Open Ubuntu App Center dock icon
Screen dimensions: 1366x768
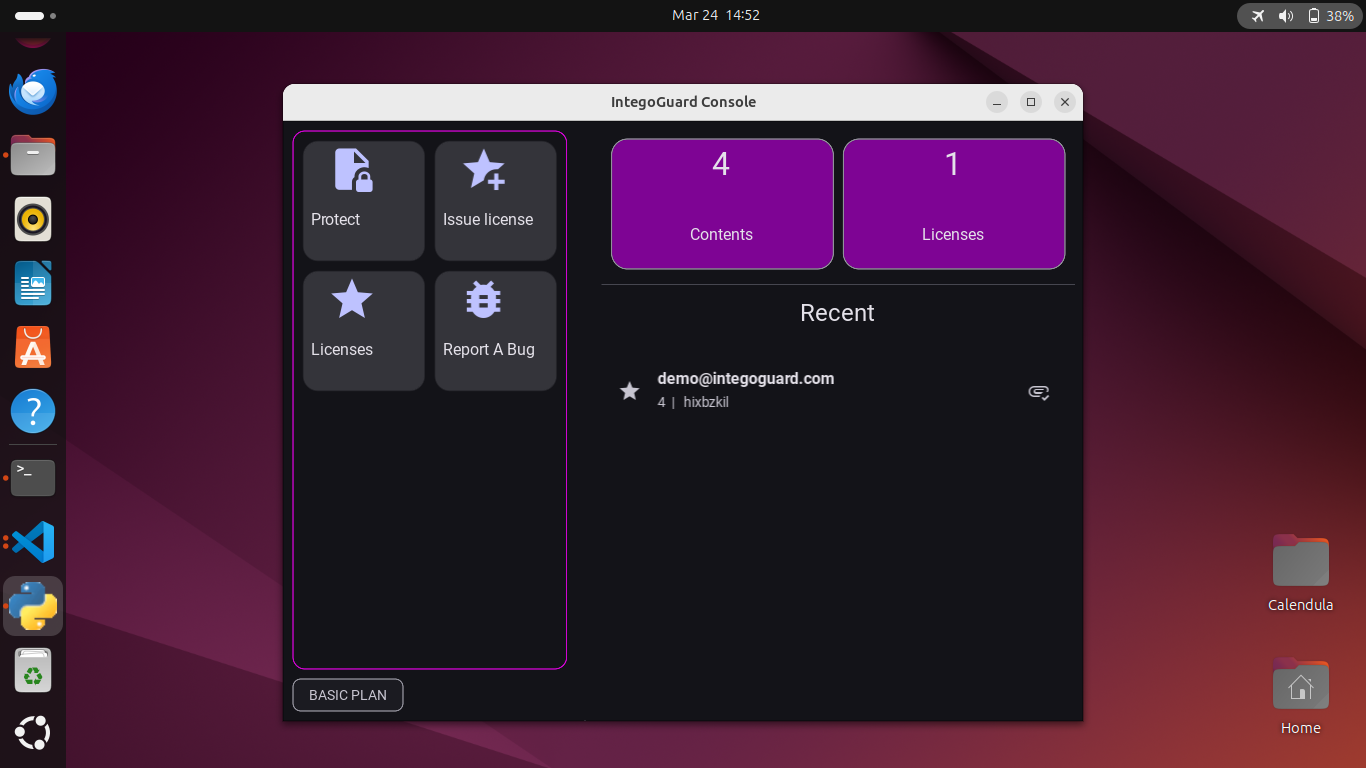[x=33, y=347]
